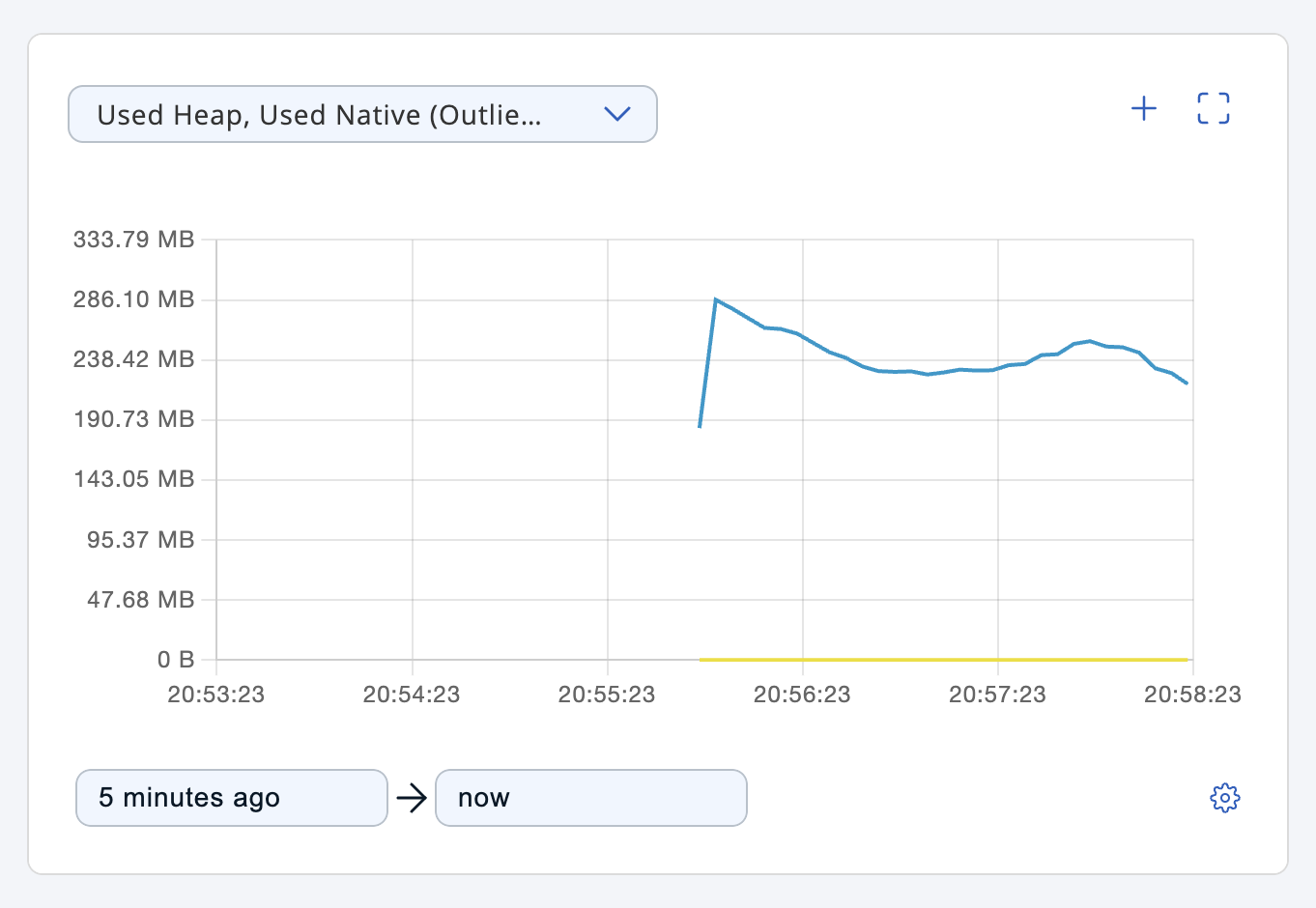Expand the chart to fullscreen
This screenshot has width=1316, height=908.
(x=1214, y=108)
